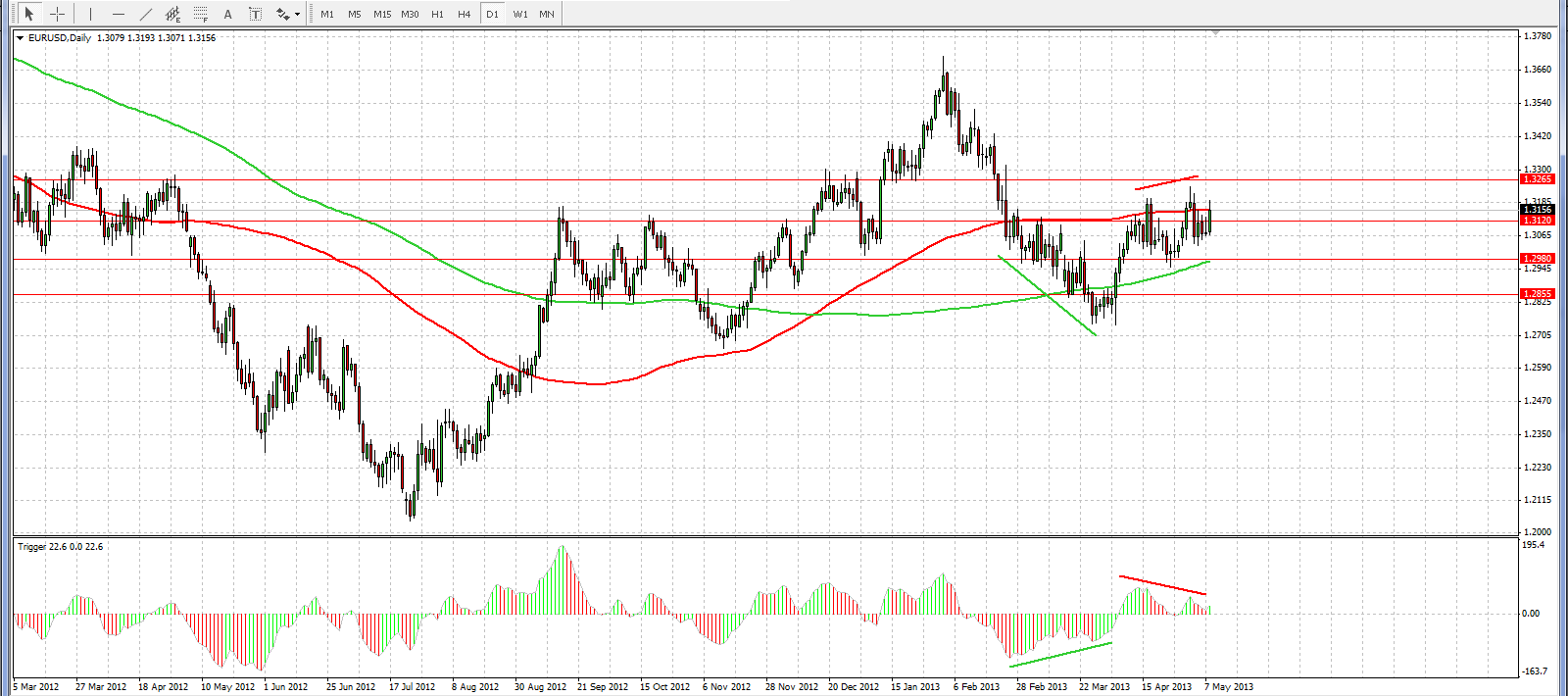
Task: Click the EURUSD,Daily chart title text
Action: coord(60,38)
